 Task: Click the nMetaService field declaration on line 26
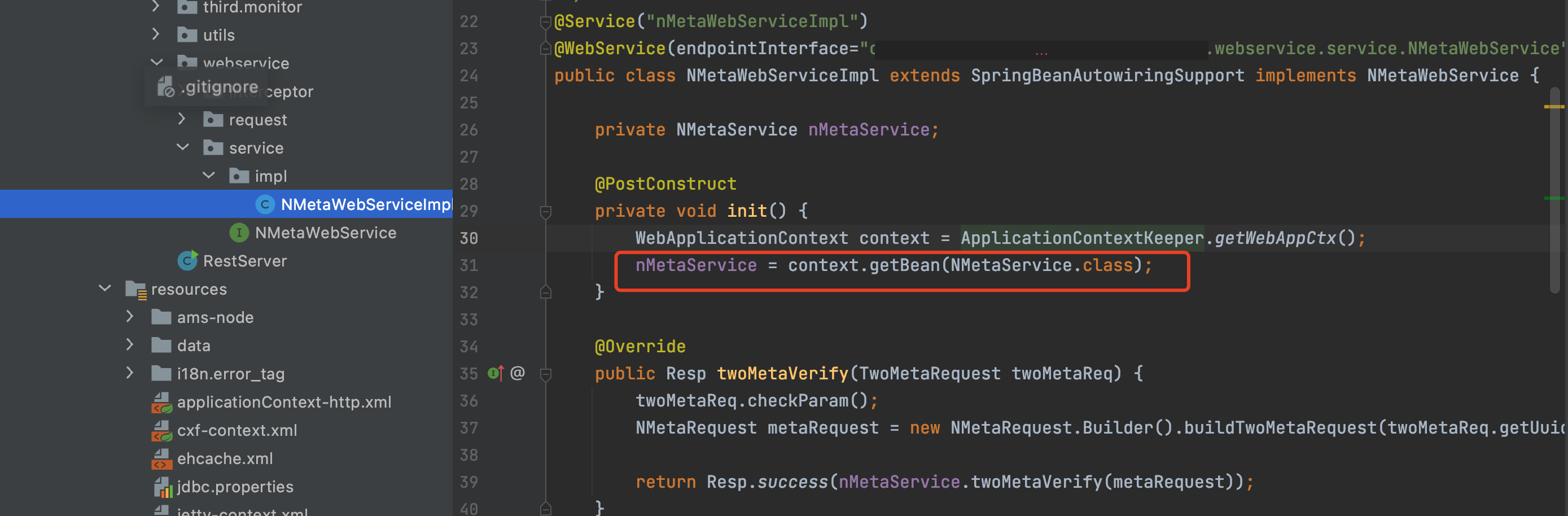tap(869, 130)
